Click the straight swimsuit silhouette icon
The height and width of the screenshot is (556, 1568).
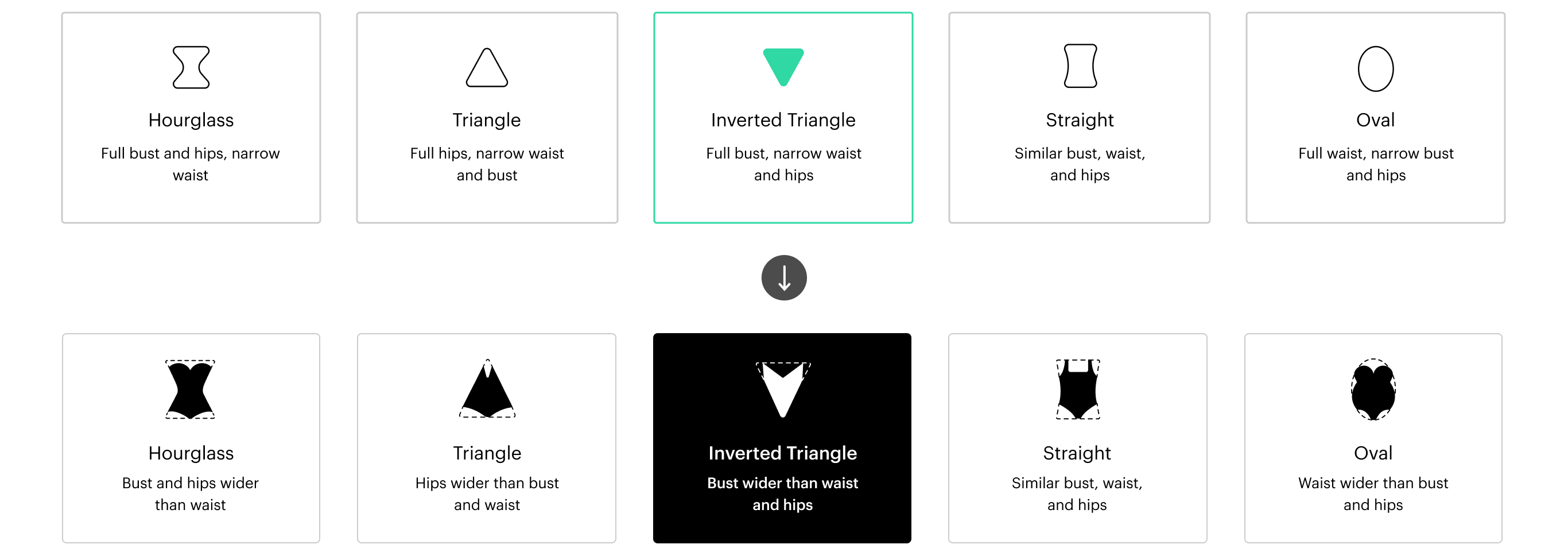[x=1077, y=389]
